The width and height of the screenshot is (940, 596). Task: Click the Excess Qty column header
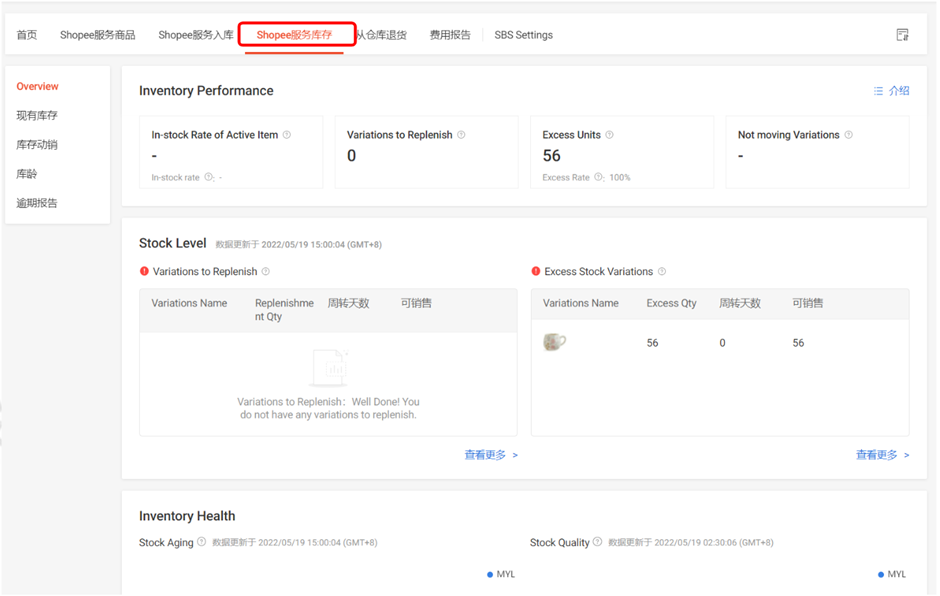(x=671, y=303)
